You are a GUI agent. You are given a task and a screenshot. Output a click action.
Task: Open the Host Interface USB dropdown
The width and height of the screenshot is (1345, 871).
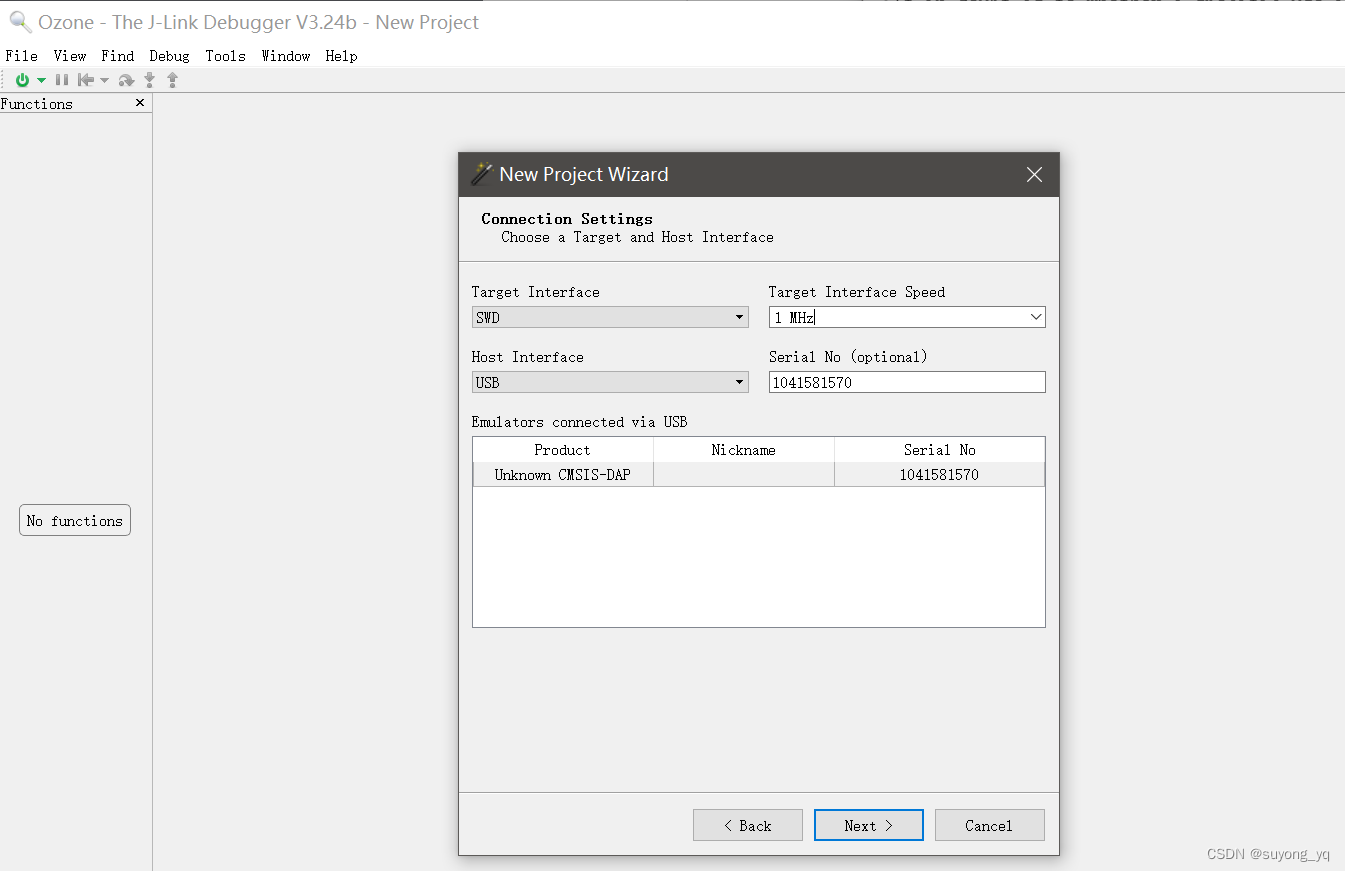pyautogui.click(x=610, y=383)
